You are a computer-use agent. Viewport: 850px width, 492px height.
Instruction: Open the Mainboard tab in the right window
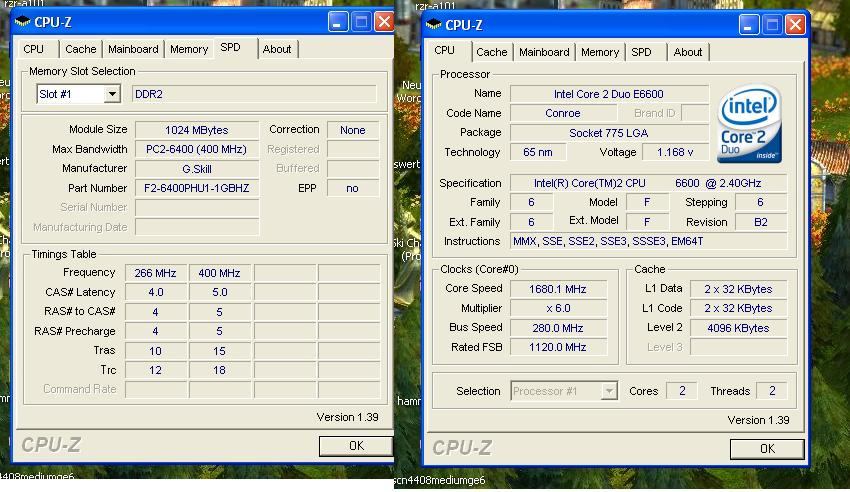[x=544, y=53]
